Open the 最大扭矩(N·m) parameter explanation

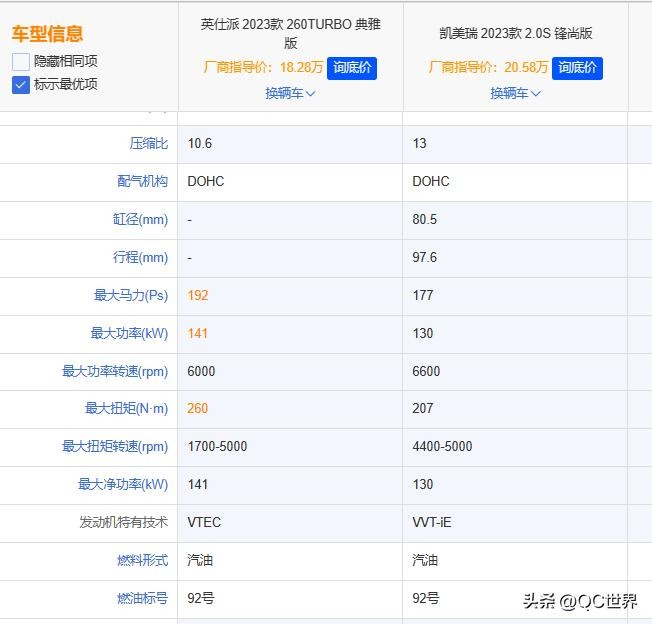126,409
